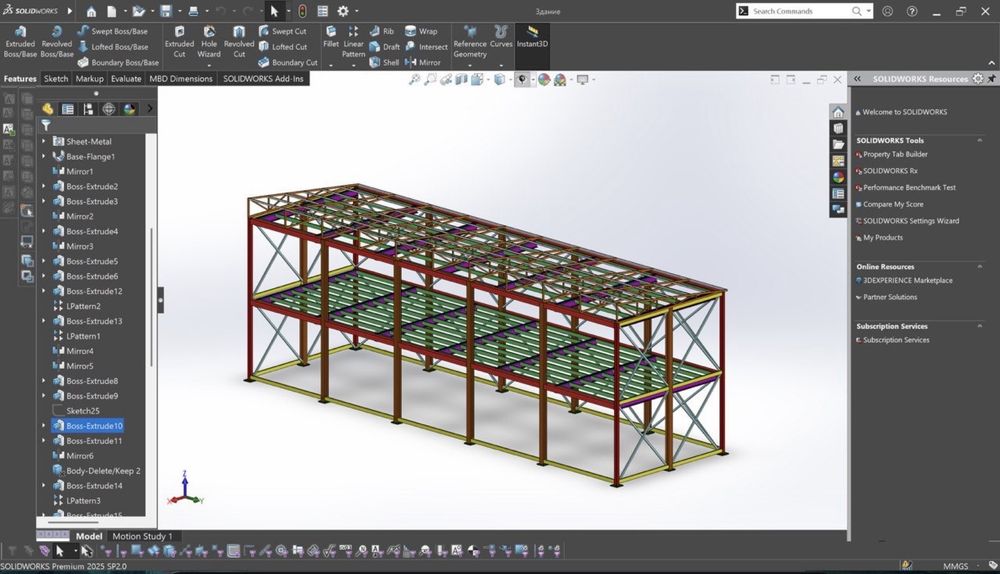Expand the Boss-Extrude10 feature
The width and height of the screenshot is (1000, 574).
(44, 425)
